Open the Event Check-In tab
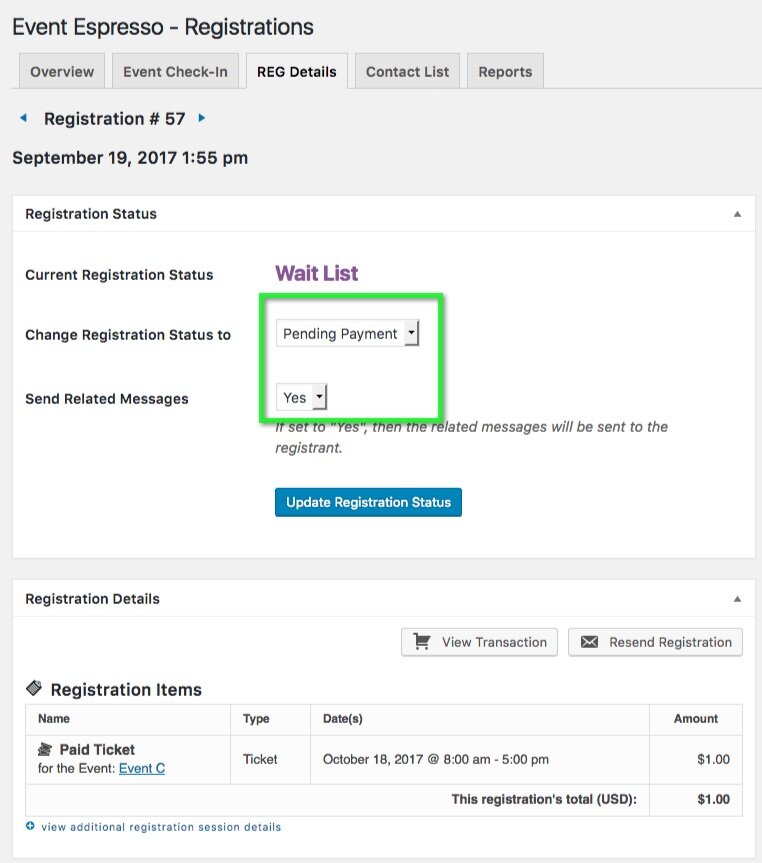The image size is (762, 863). tap(175, 72)
